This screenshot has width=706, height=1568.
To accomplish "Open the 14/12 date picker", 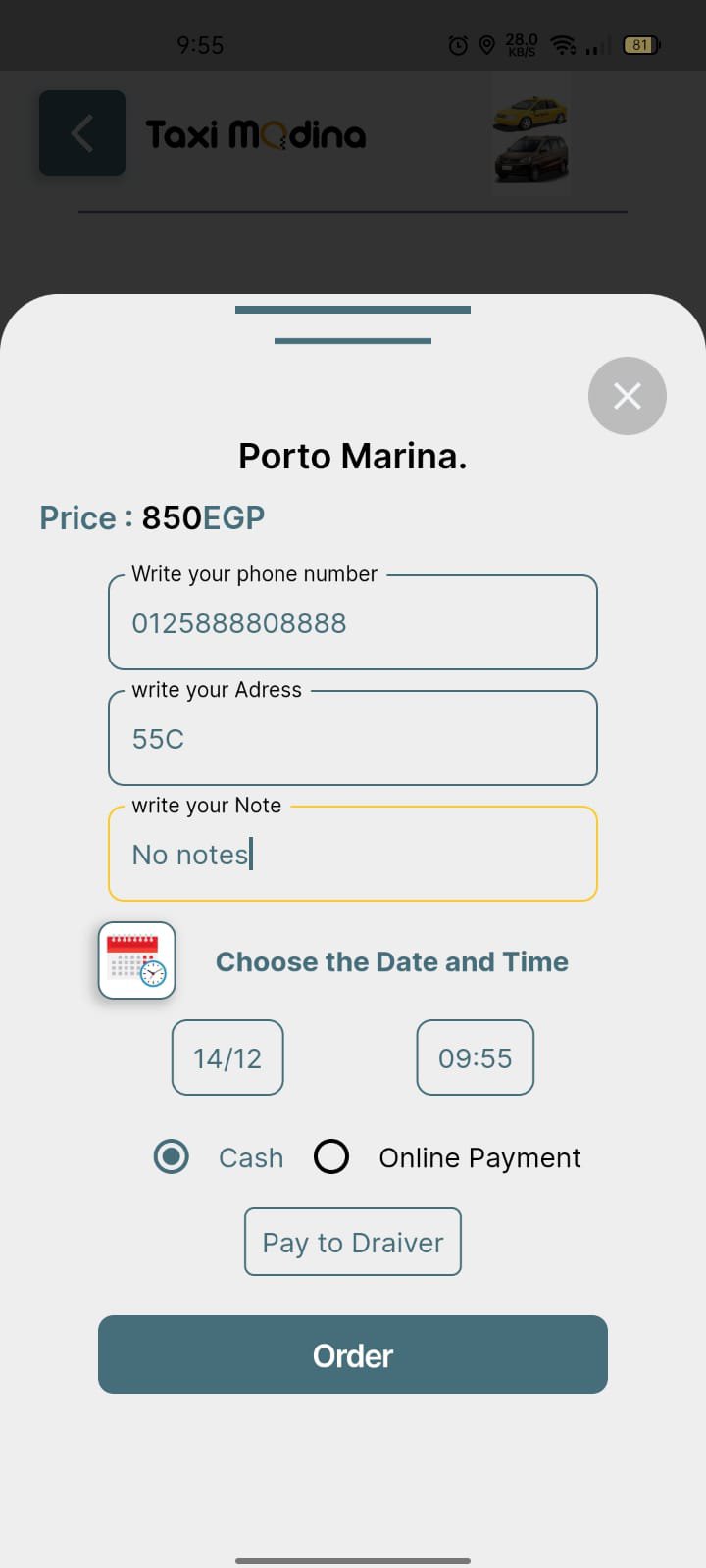I will point(227,1057).
